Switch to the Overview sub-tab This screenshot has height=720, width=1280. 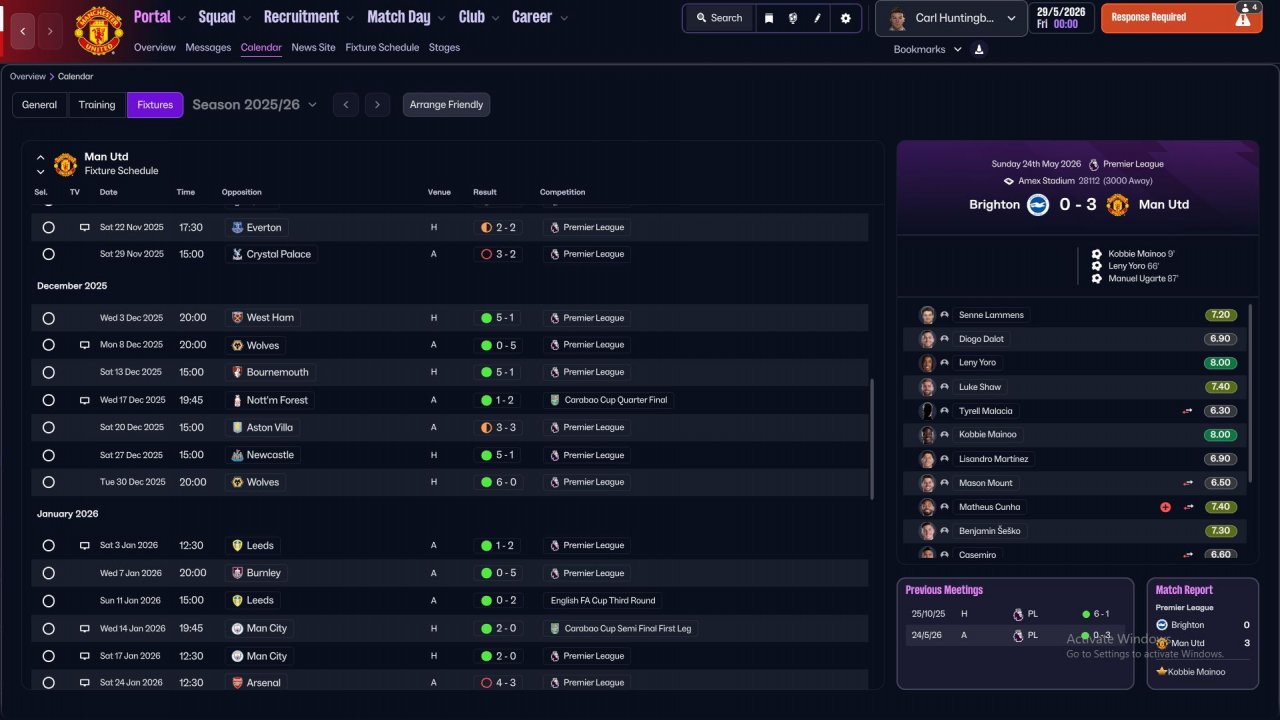coord(154,47)
